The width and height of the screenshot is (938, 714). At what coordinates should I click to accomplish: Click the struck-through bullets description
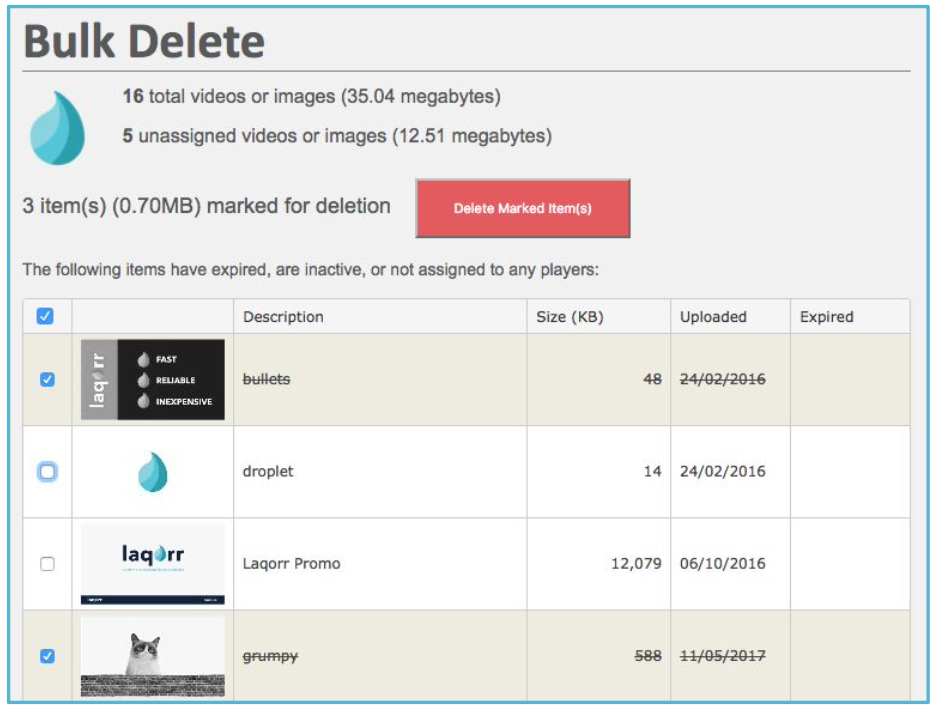point(266,379)
